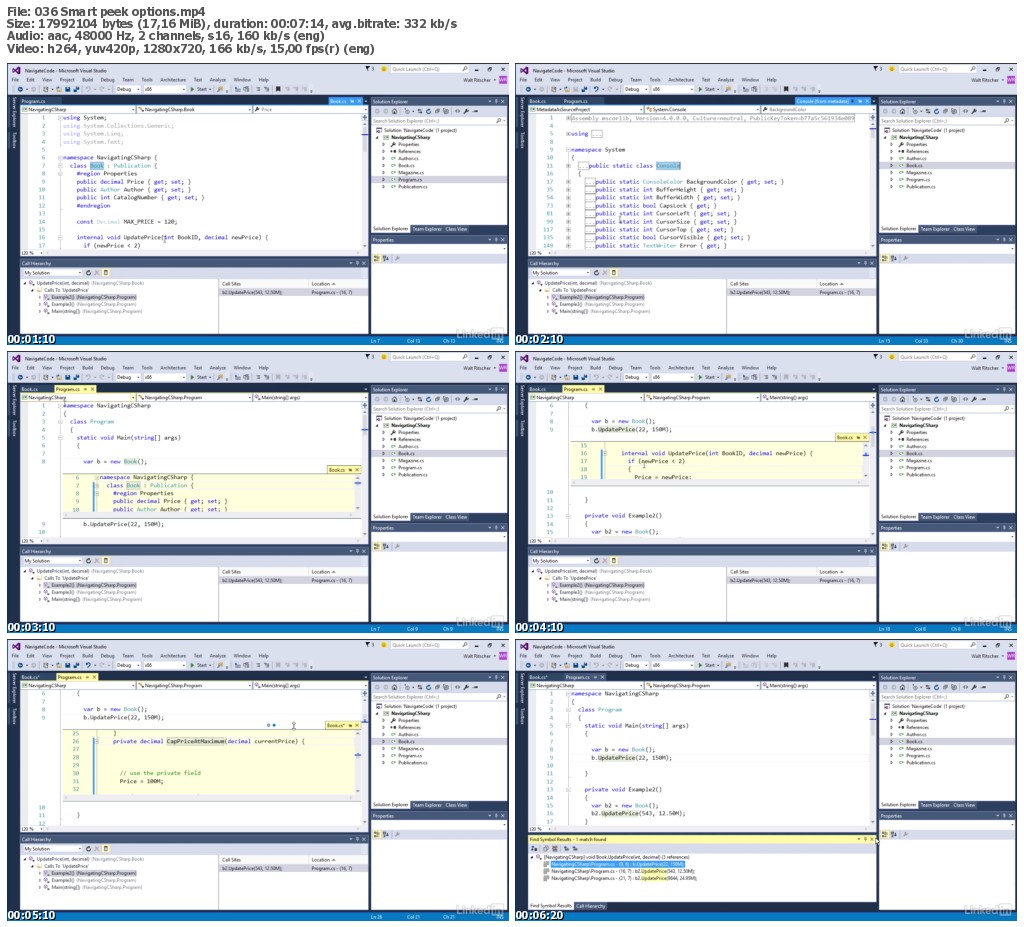Viewport: 1024px width, 927px height.
Task: Click the Remove Root X icon in the 00:05:10 Call Hierarchy
Action: pyautogui.click(x=97, y=849)
